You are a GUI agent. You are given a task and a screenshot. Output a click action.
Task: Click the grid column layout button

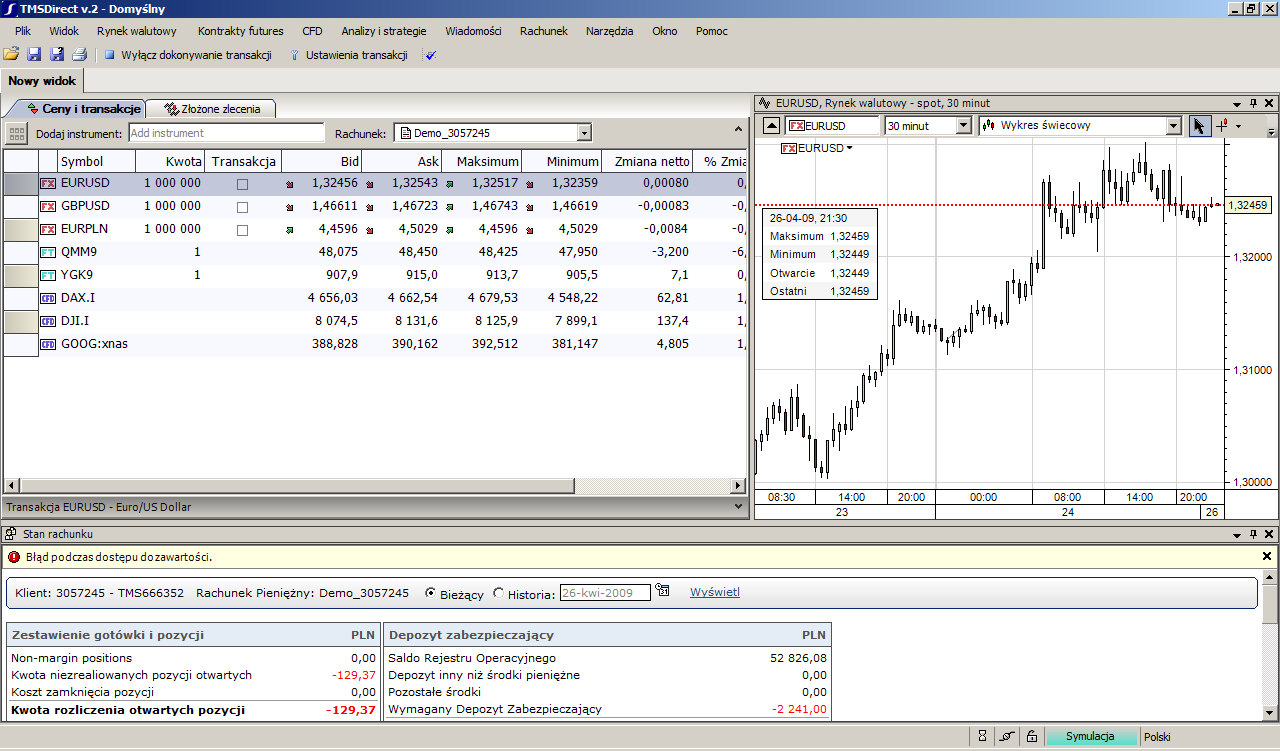tap(16, 133)
